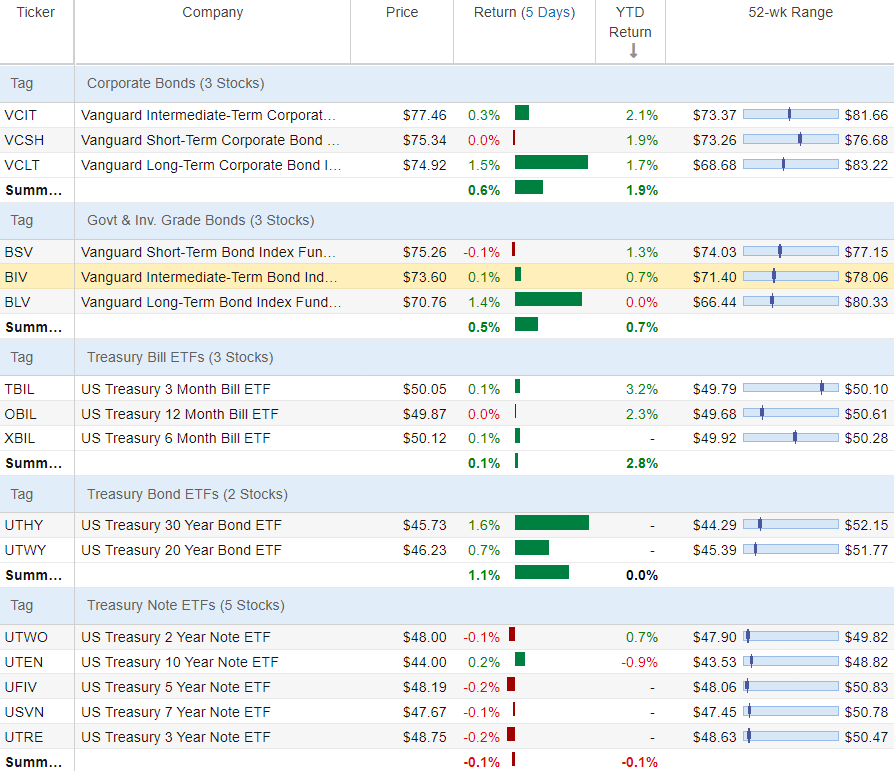Sort by the 52-wk Range column header
894x771 pixels.
[790, 13]
